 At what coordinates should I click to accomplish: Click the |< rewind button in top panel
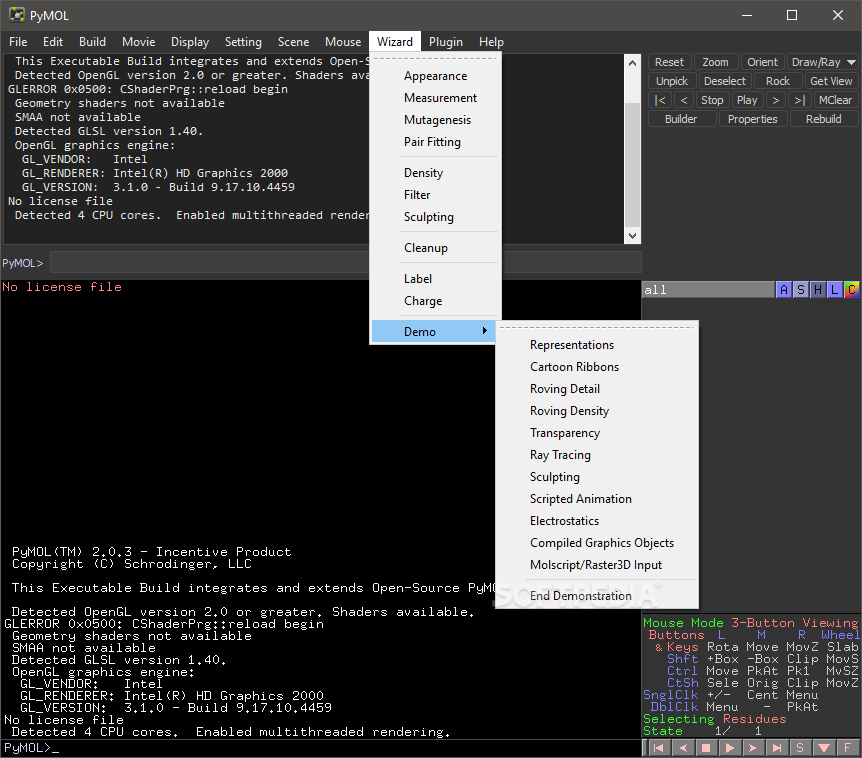click(x=660, y=100)
